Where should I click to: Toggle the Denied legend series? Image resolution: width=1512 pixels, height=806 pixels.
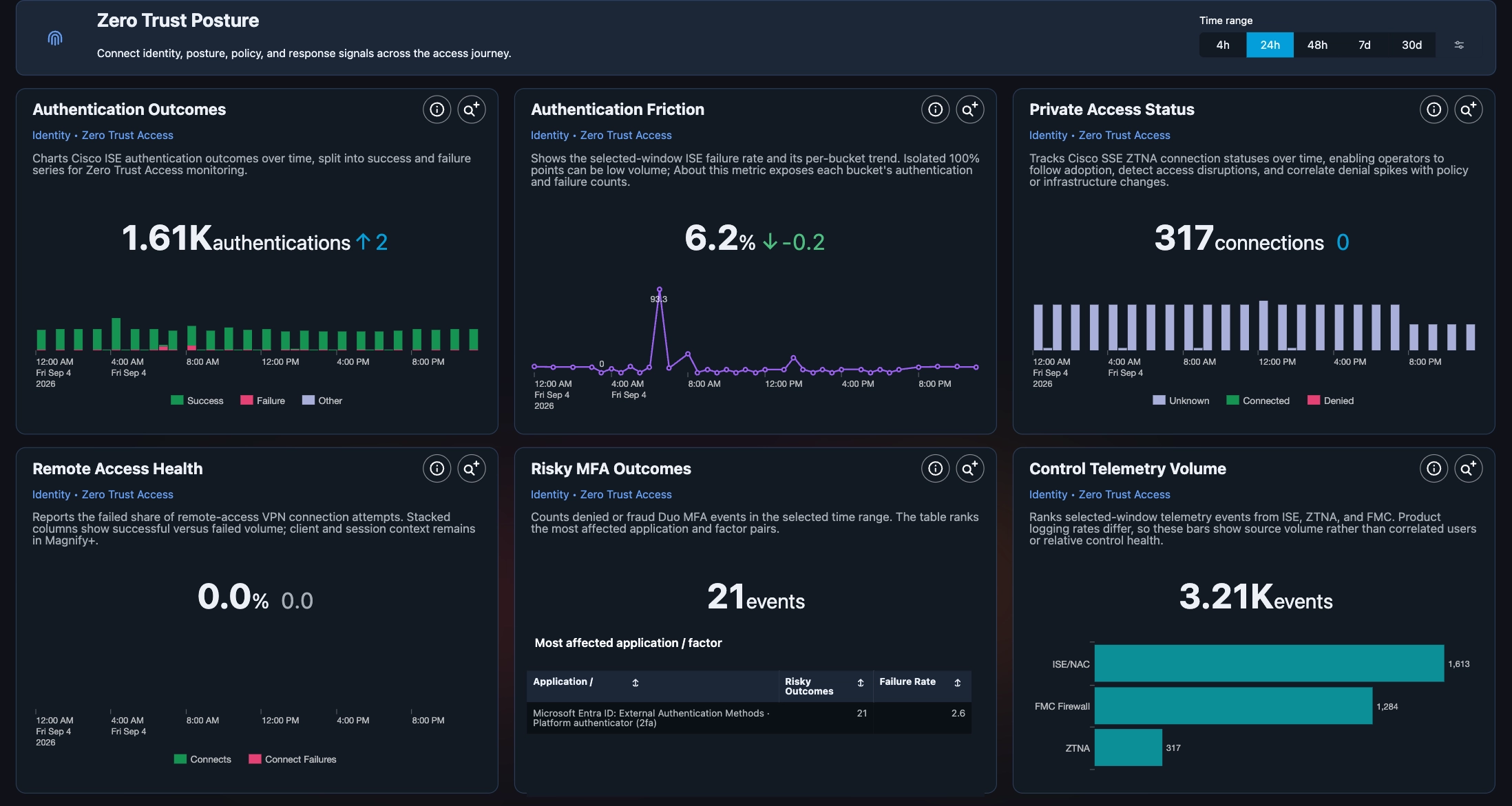tap(1330, 401)
